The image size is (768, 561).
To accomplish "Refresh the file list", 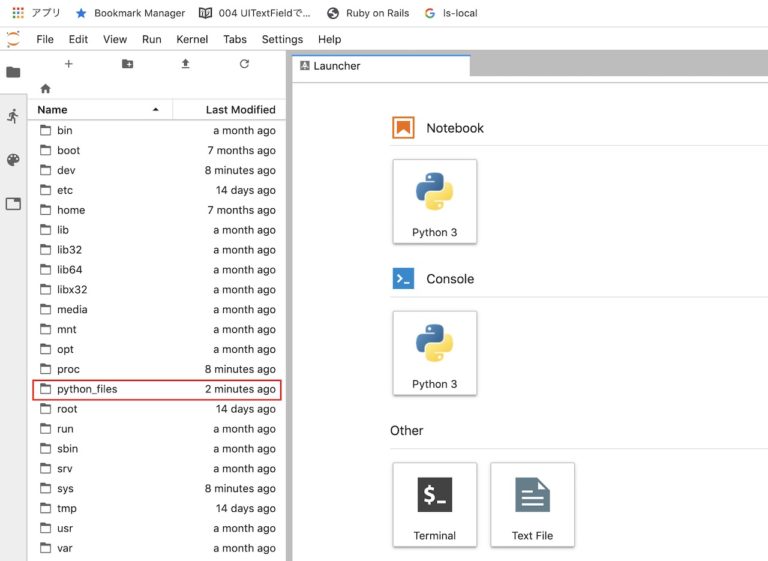I will (244, 64).
